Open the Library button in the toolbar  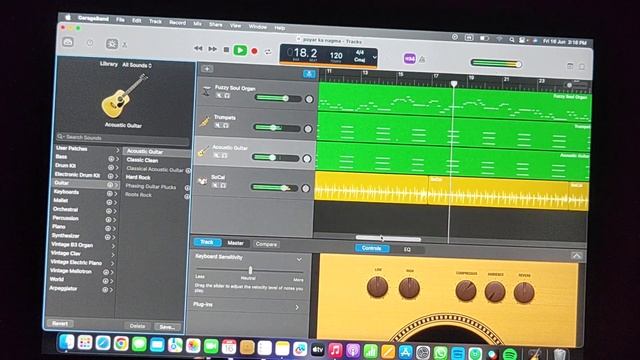[x=68, y=42]
